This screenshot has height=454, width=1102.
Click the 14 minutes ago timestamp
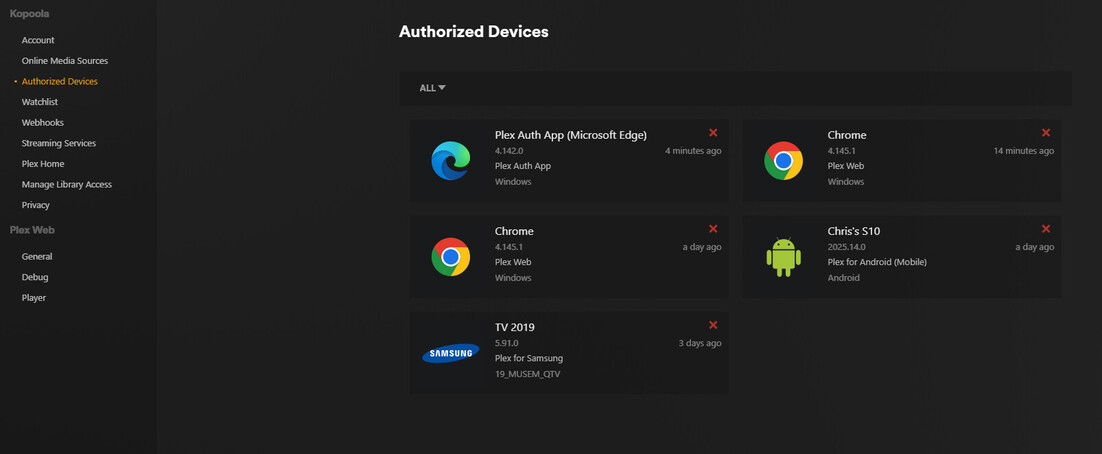[1023, 150]
